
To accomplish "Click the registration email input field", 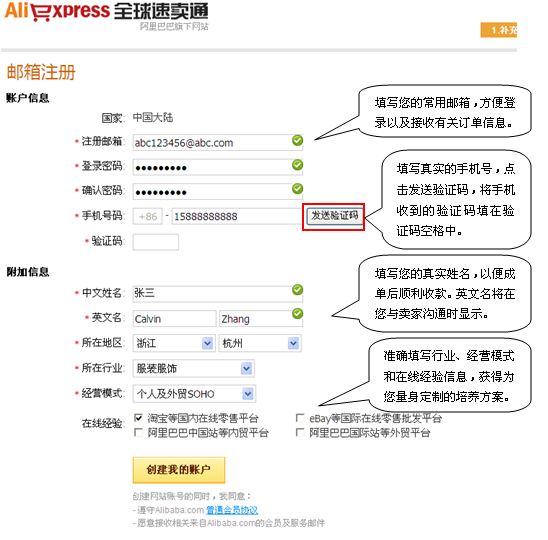I will pos(217,143).
